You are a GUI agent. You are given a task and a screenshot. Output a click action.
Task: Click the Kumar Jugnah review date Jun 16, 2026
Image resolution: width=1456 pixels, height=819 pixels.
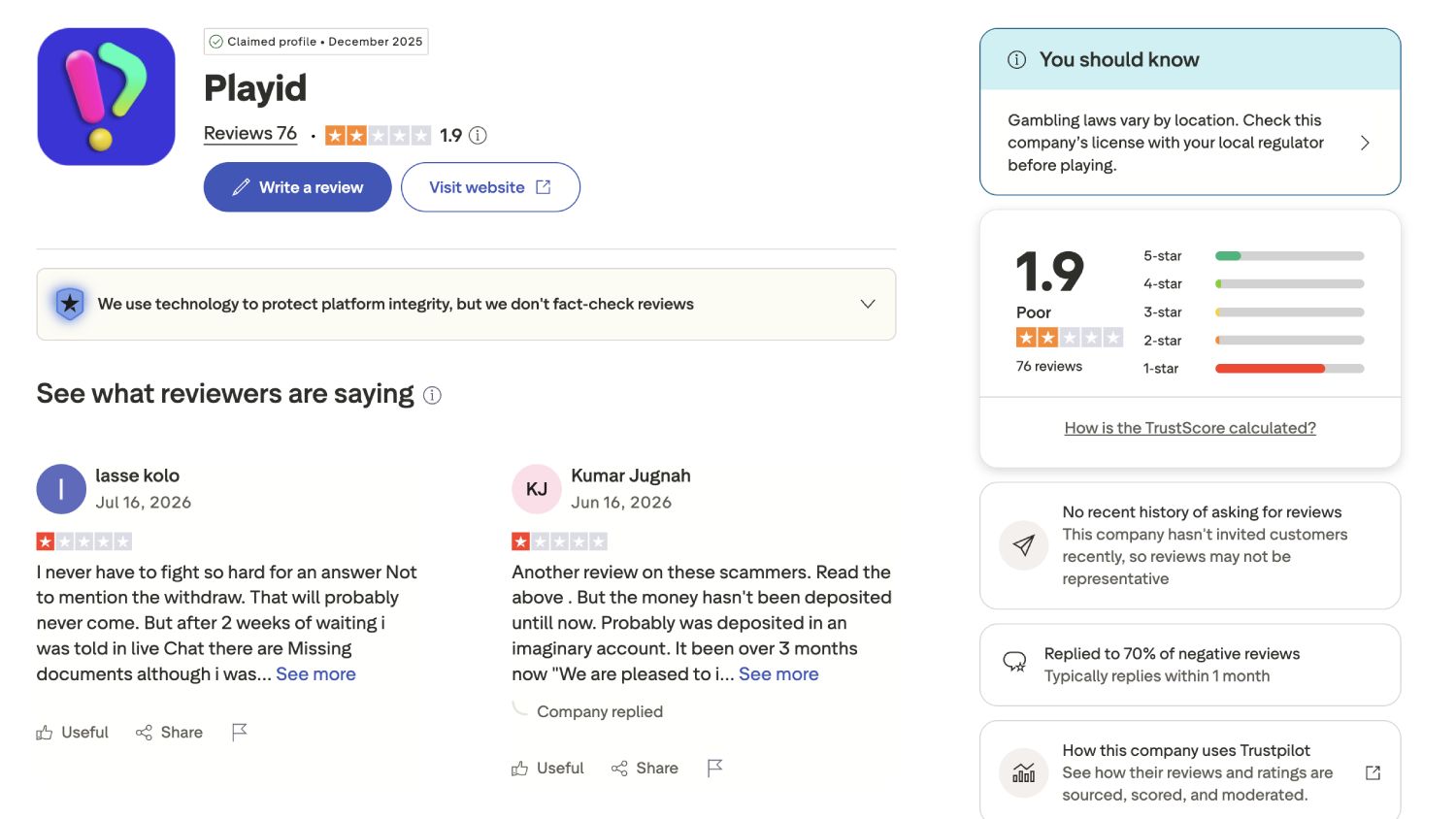(x=621, y=503)
